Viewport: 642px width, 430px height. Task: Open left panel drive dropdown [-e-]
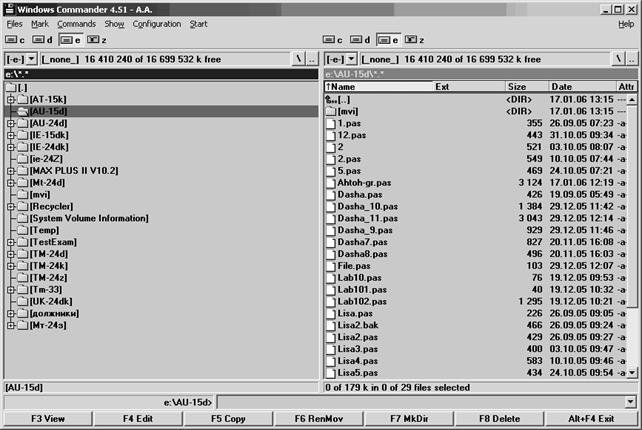pos(32,59)
